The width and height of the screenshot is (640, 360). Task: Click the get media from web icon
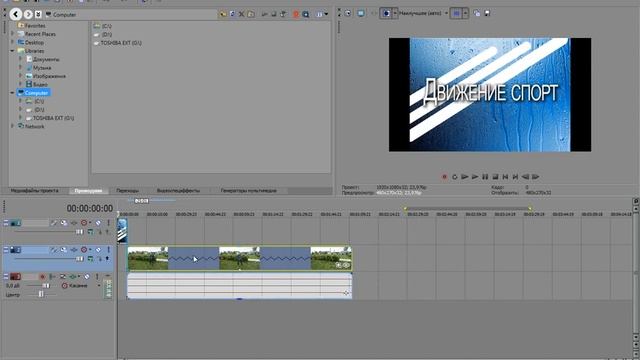point(296,14)
